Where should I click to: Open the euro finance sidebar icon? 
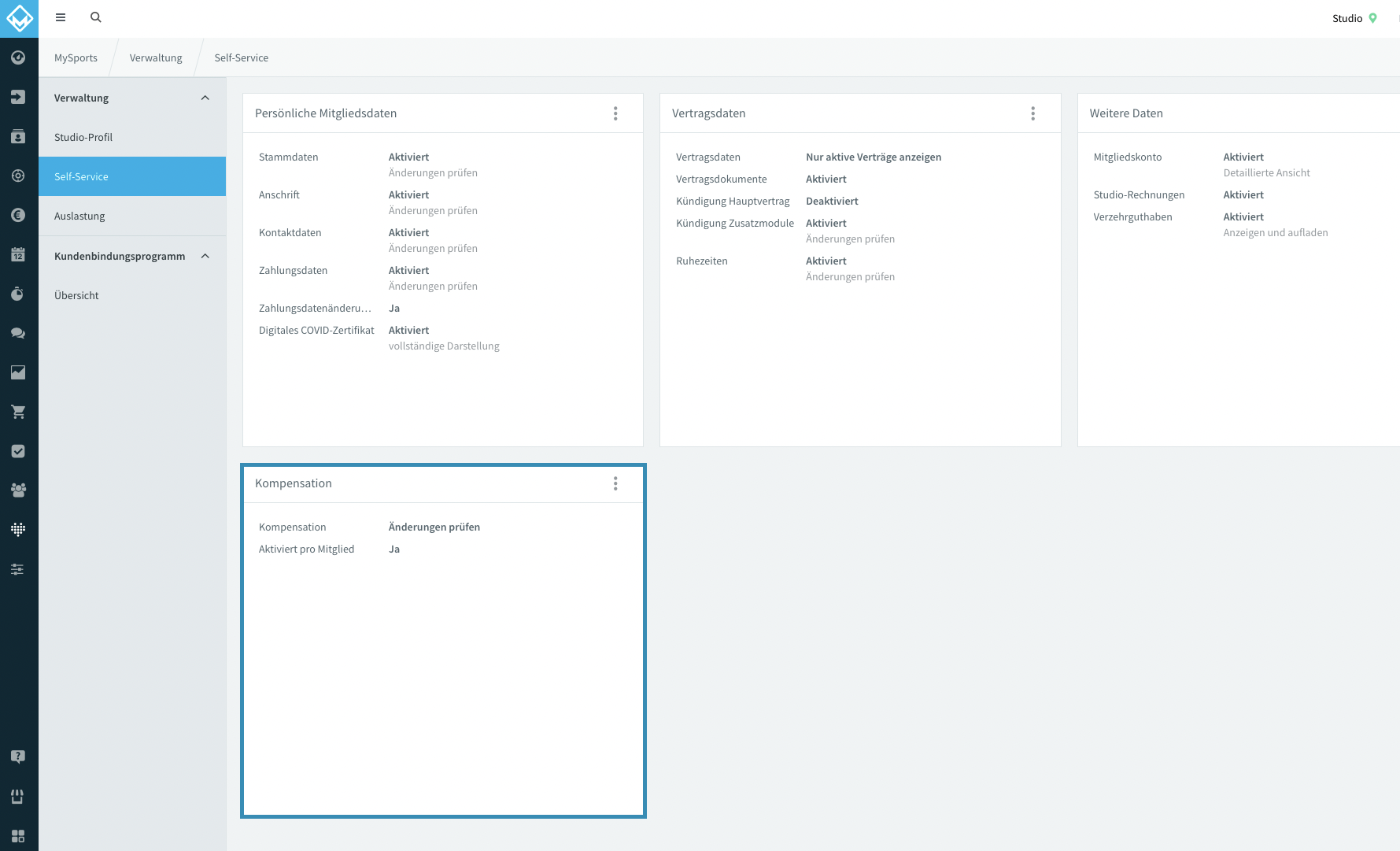[18, 215]
